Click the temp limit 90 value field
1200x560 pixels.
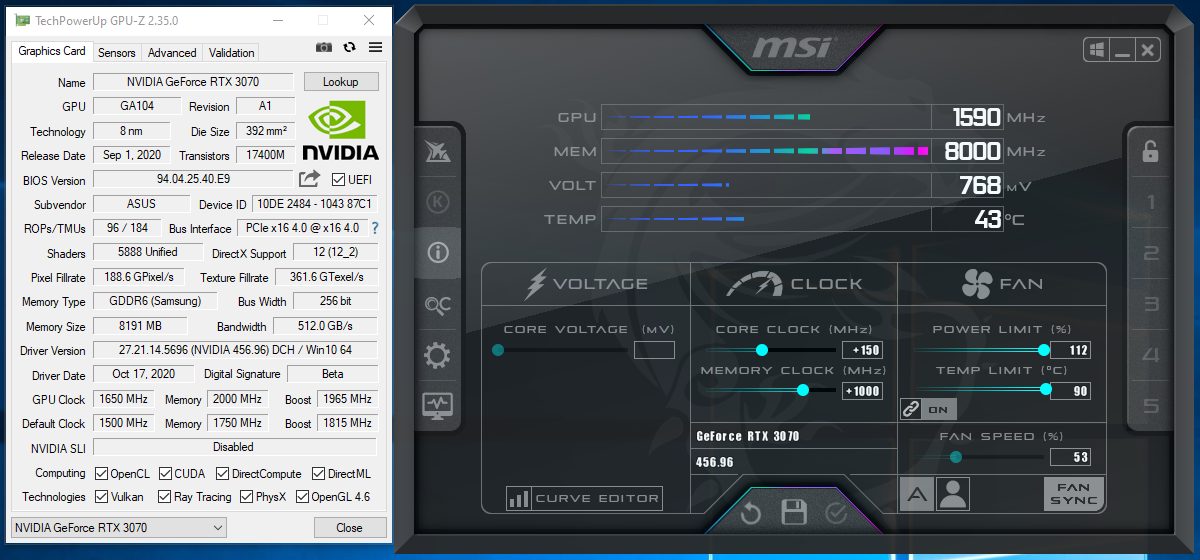click(x=1070, y=391)
